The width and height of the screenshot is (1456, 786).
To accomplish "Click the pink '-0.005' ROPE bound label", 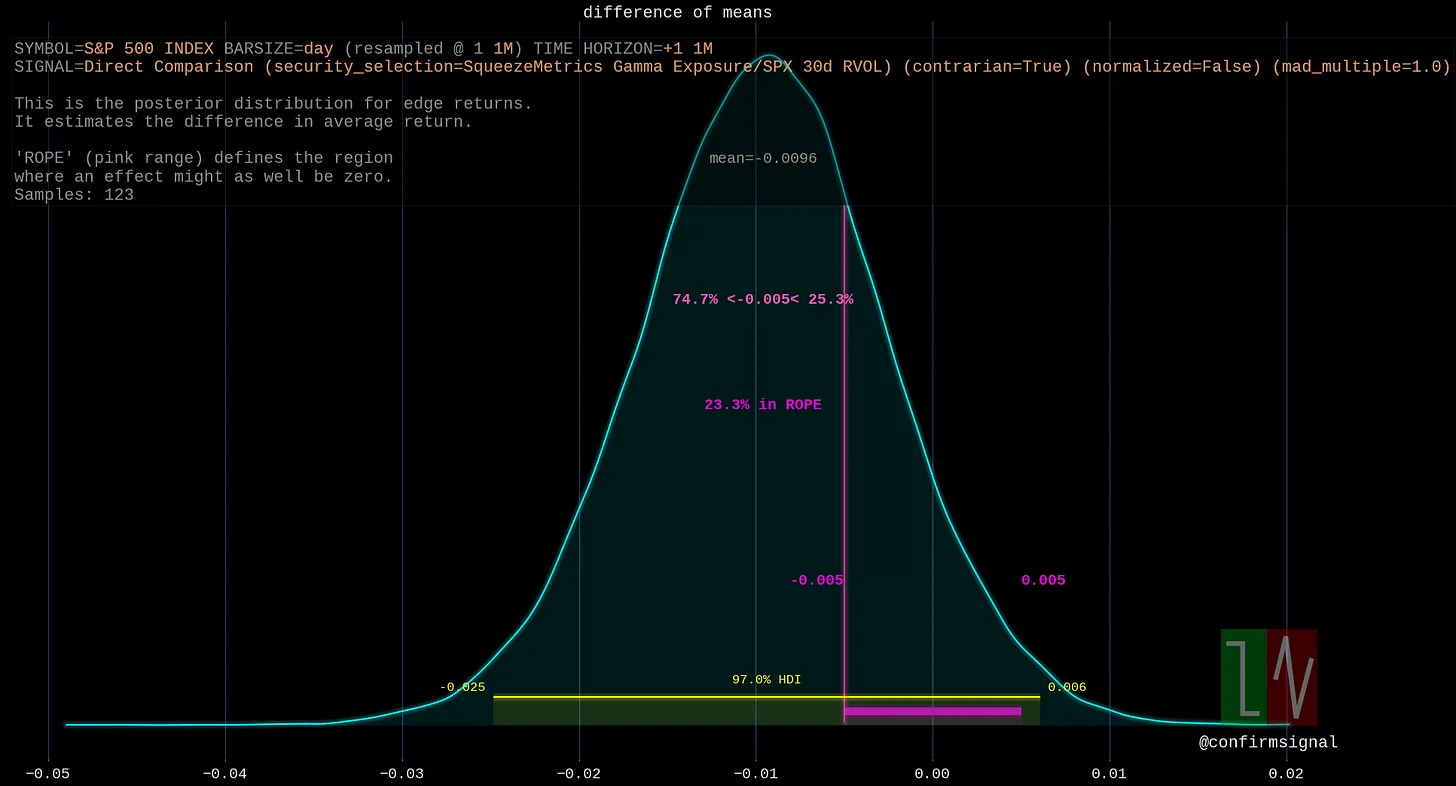I will point(817,580).
